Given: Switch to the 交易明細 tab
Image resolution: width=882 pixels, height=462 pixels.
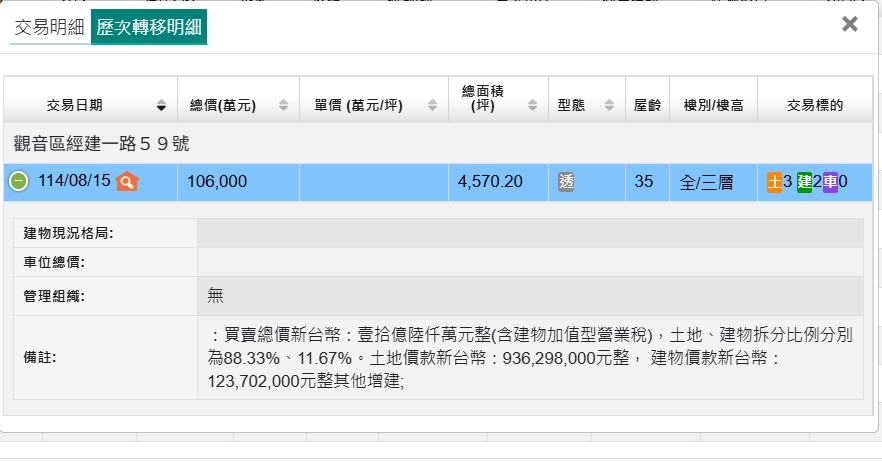Looking at the screenshot, I should tap(49, 27).
